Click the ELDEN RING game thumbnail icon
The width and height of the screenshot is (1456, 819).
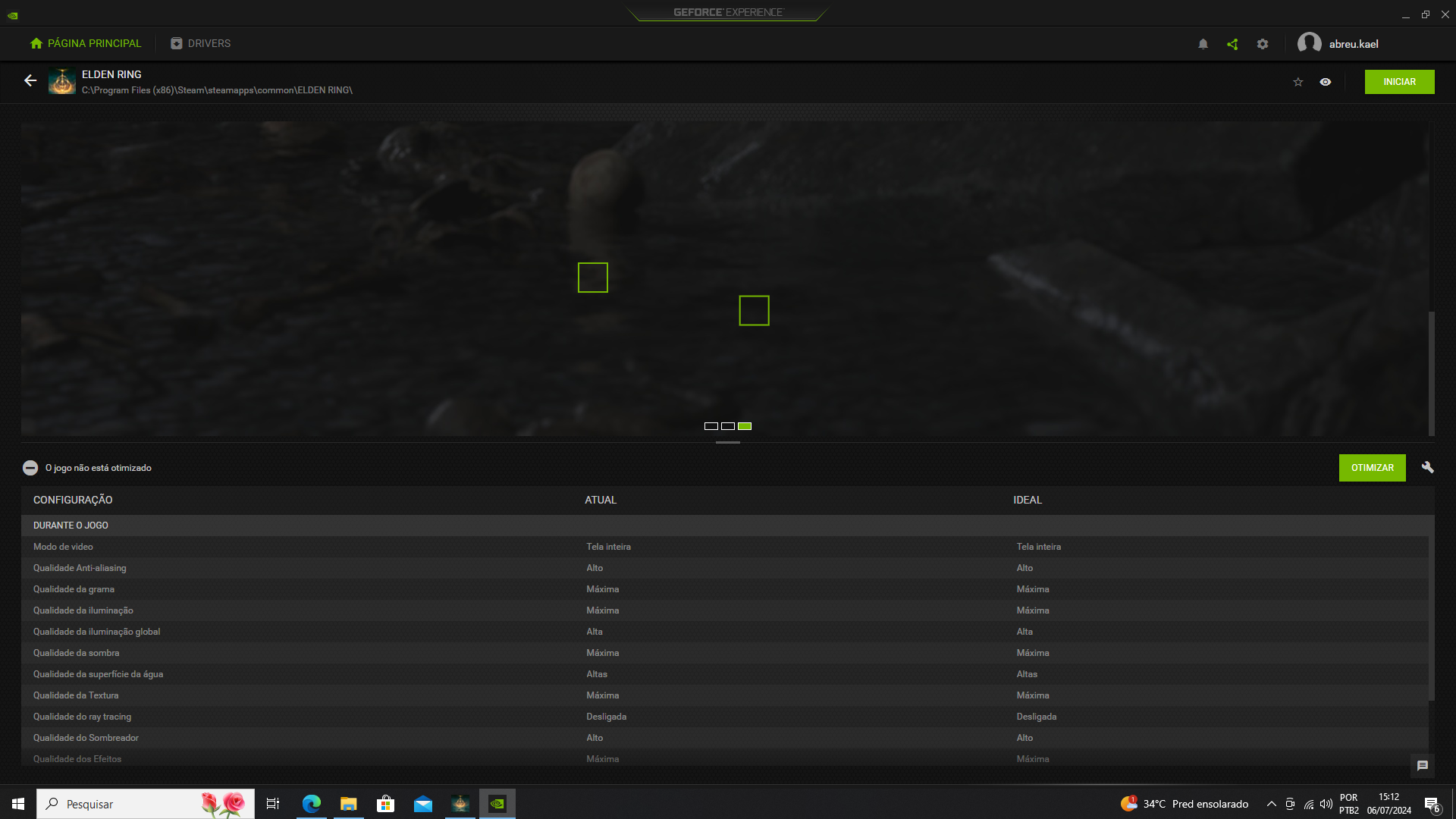62,81
